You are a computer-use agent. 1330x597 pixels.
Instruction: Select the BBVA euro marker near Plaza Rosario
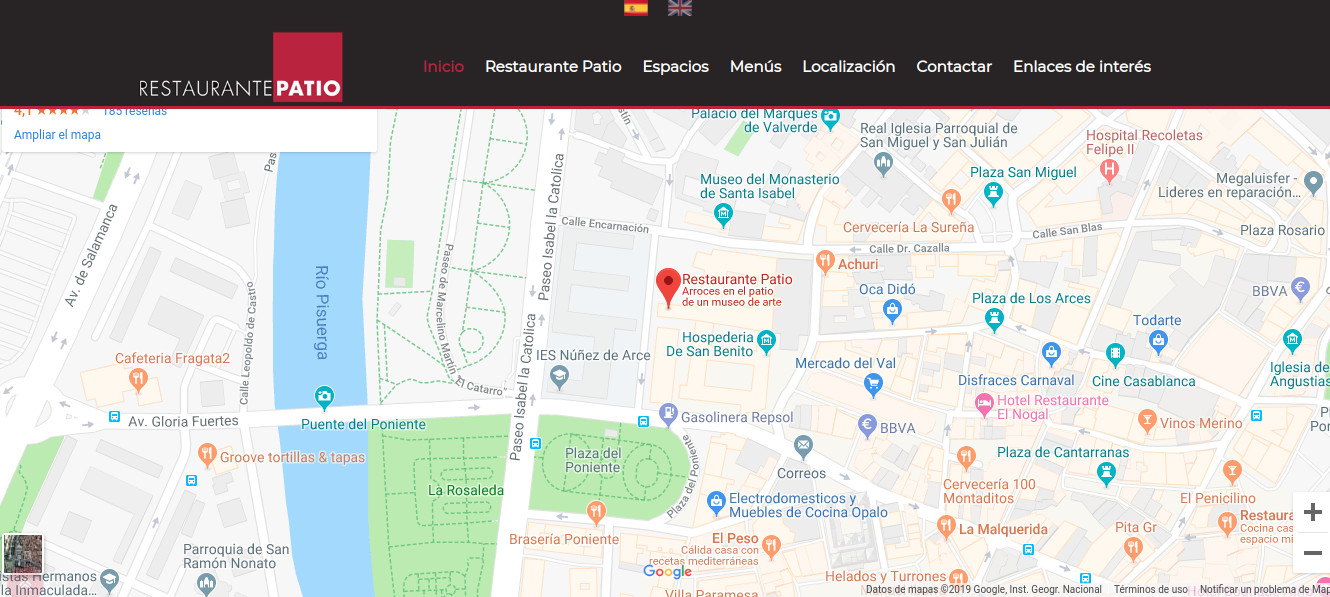1301,288
